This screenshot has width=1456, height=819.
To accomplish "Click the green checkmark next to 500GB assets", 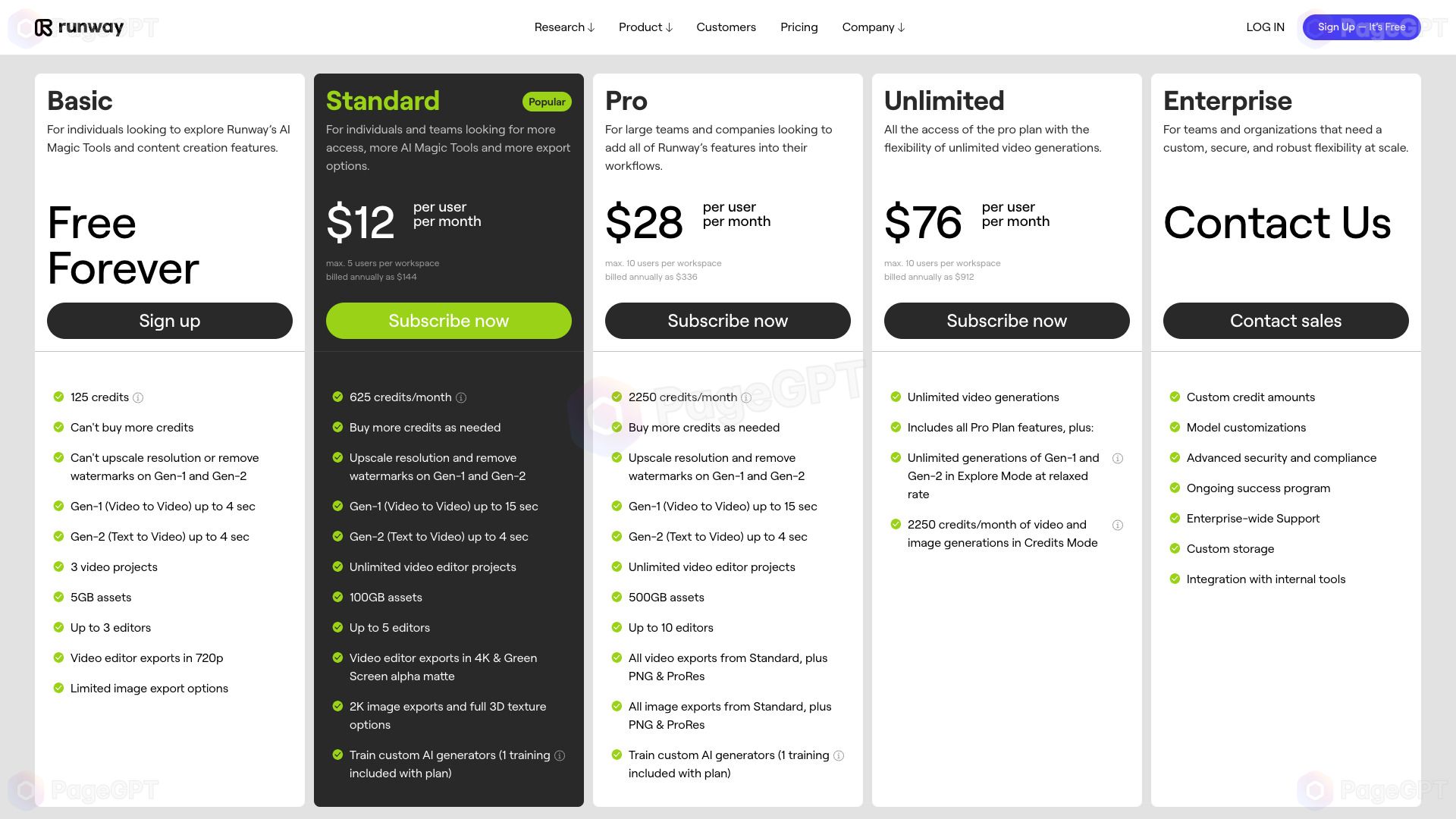I will click(x=616, y=597).
